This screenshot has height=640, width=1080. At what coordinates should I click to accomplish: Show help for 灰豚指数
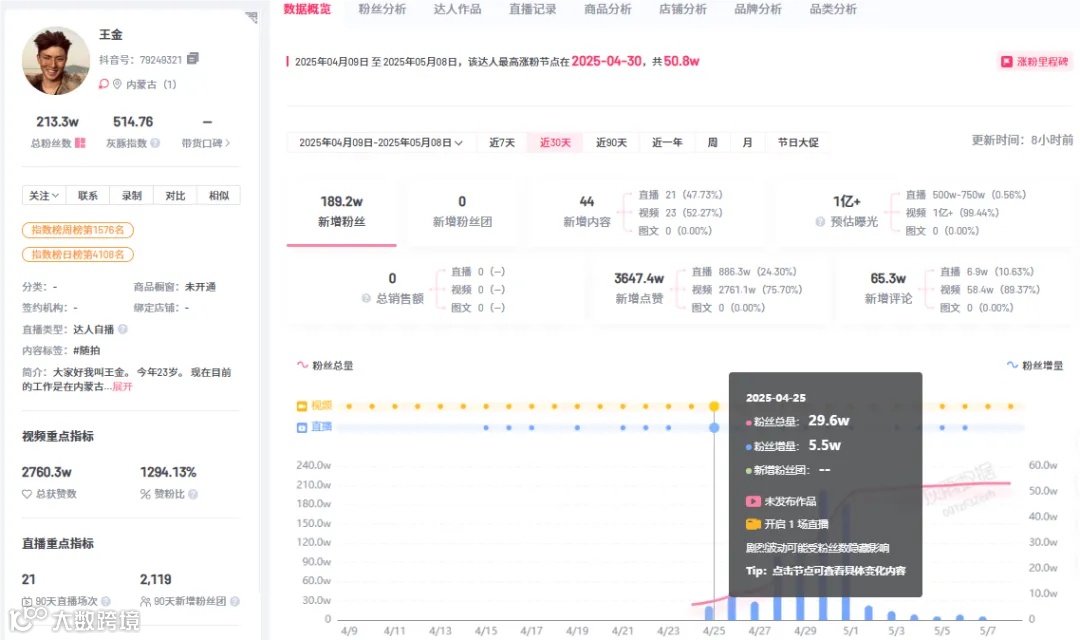pos(155,143)
